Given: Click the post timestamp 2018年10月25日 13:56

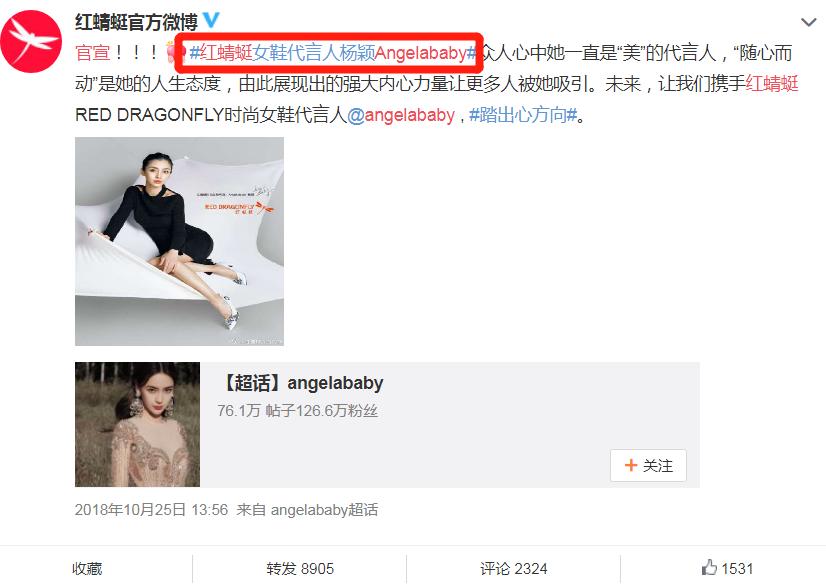Looking at the screenshot, I should [152, 510].
